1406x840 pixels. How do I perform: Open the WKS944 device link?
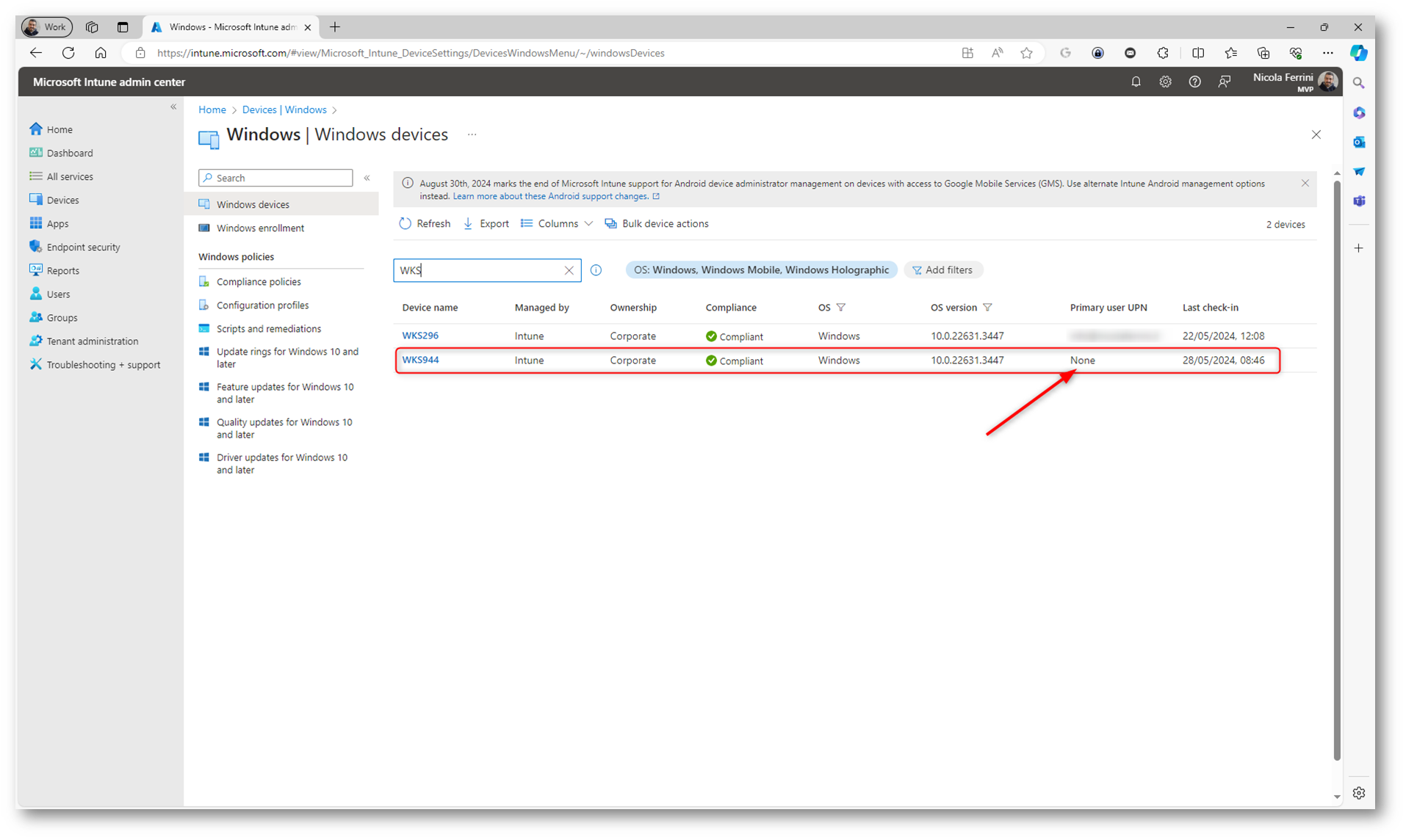(x=420, y=360)
